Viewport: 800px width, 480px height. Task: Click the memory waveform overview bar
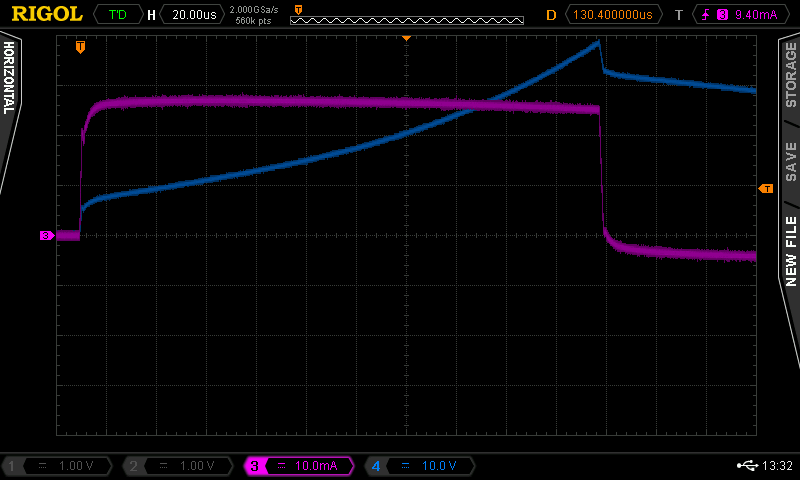[x=406, y=19]
